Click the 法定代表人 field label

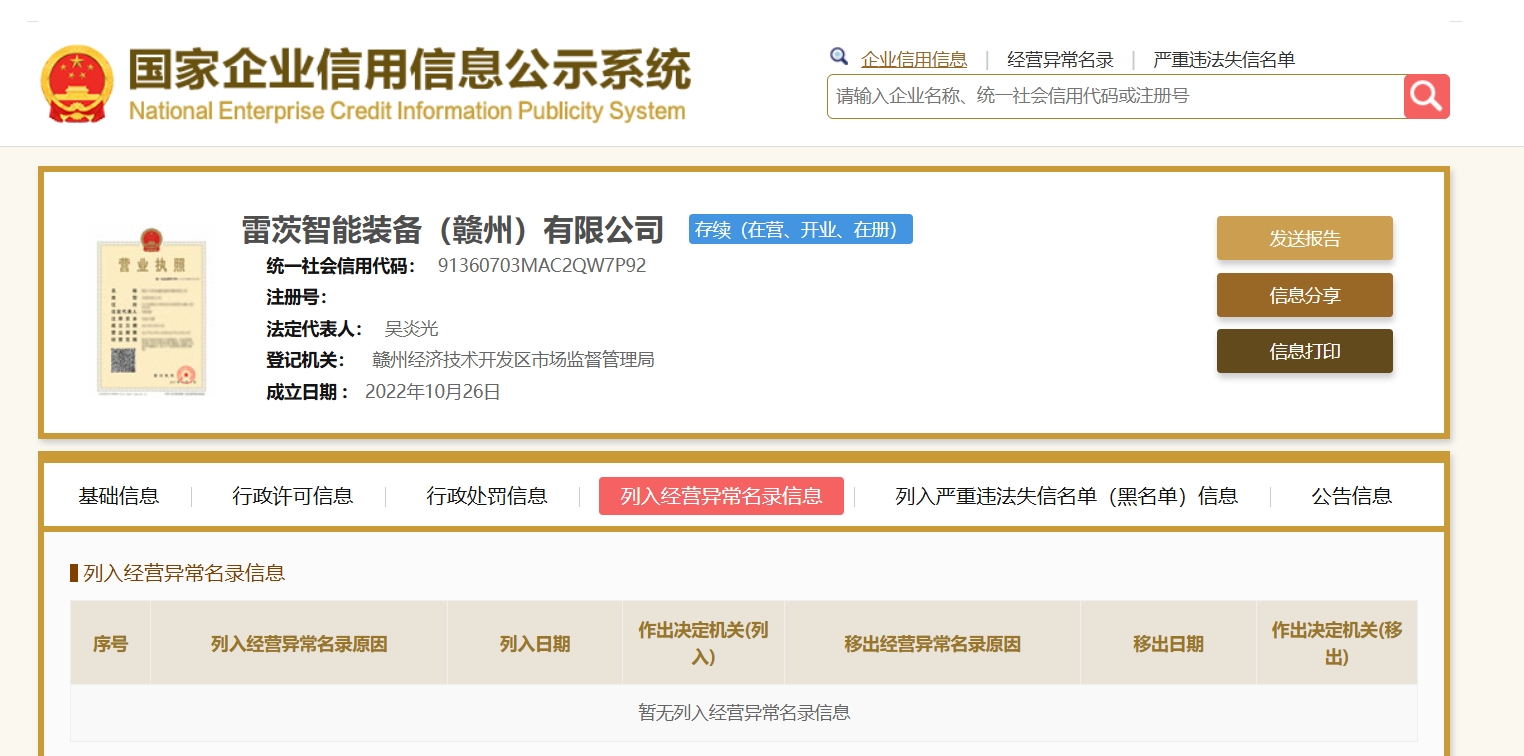click(315, 329)
